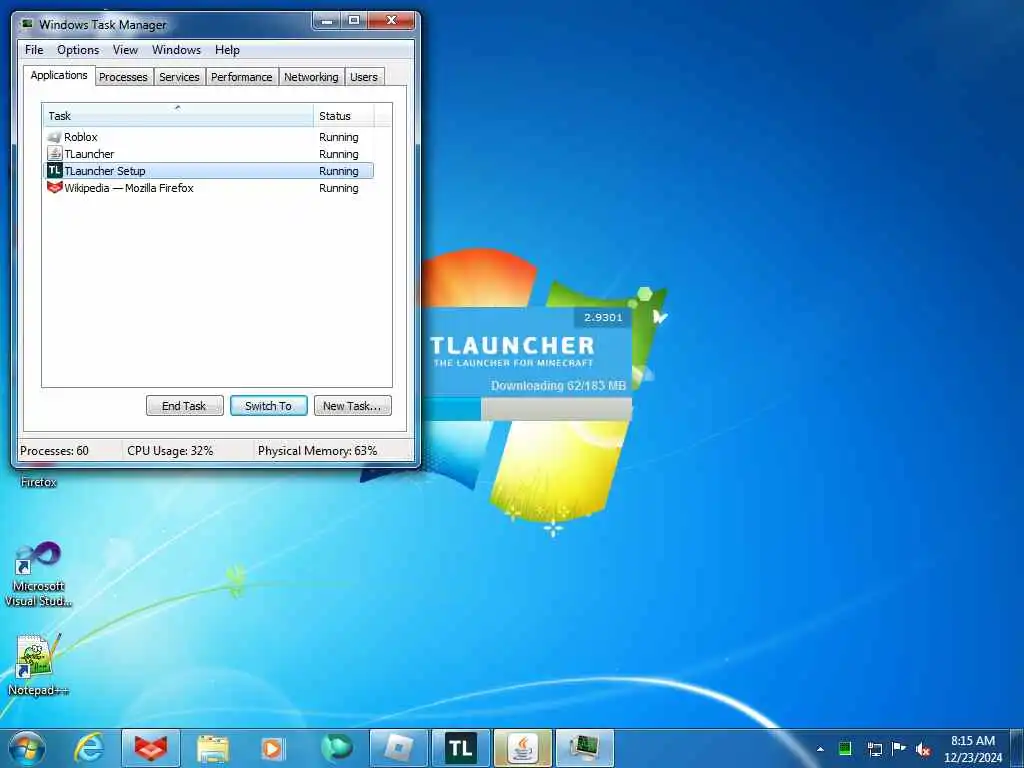Image resolution: width=1024 pixels, height=768 pixels.
Task: Select the Applications tab
Action: coord(59,75)
